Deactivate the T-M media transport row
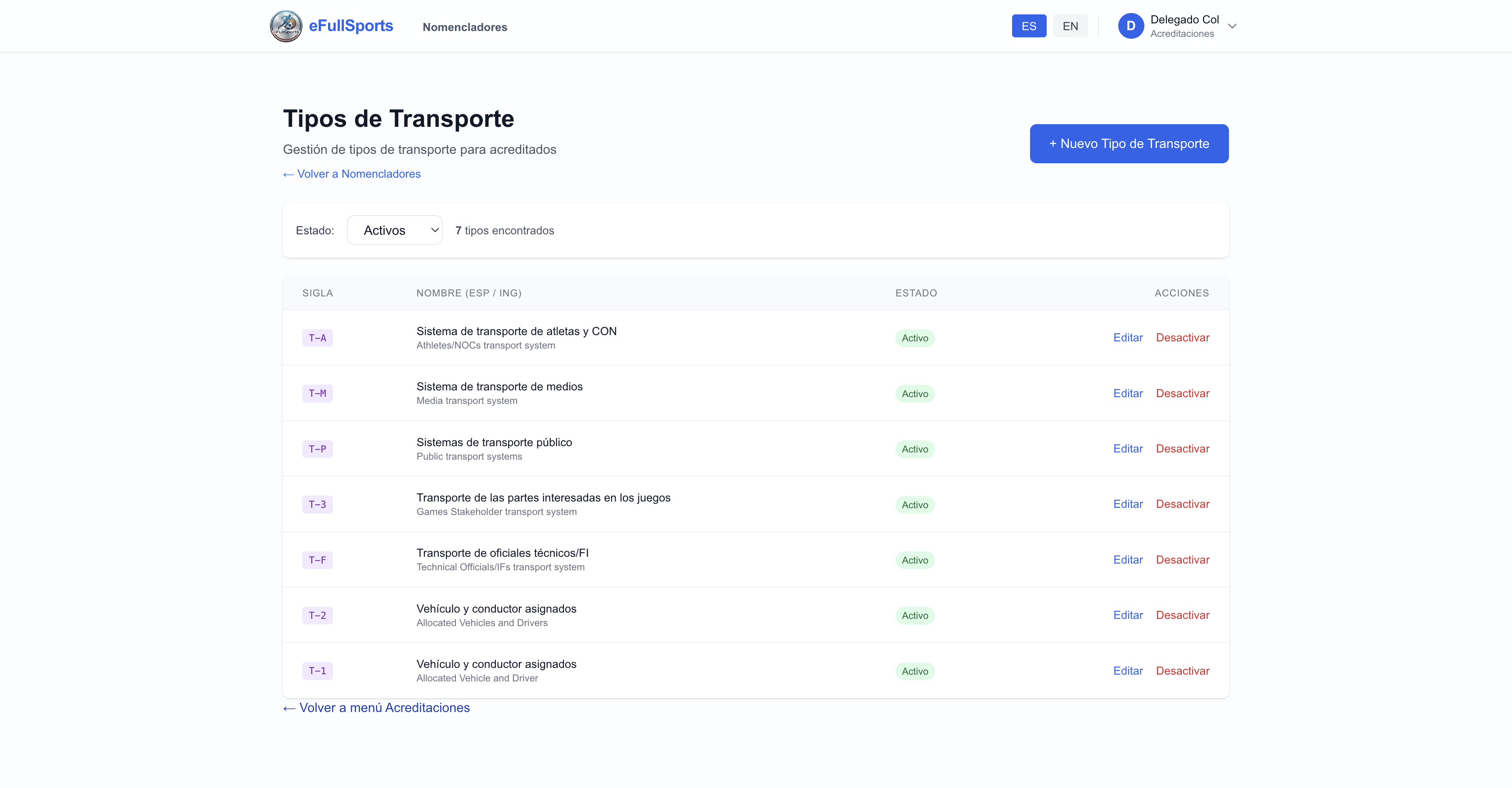The height and width of the screenshot is (788, 1512). coord(1182,393)
